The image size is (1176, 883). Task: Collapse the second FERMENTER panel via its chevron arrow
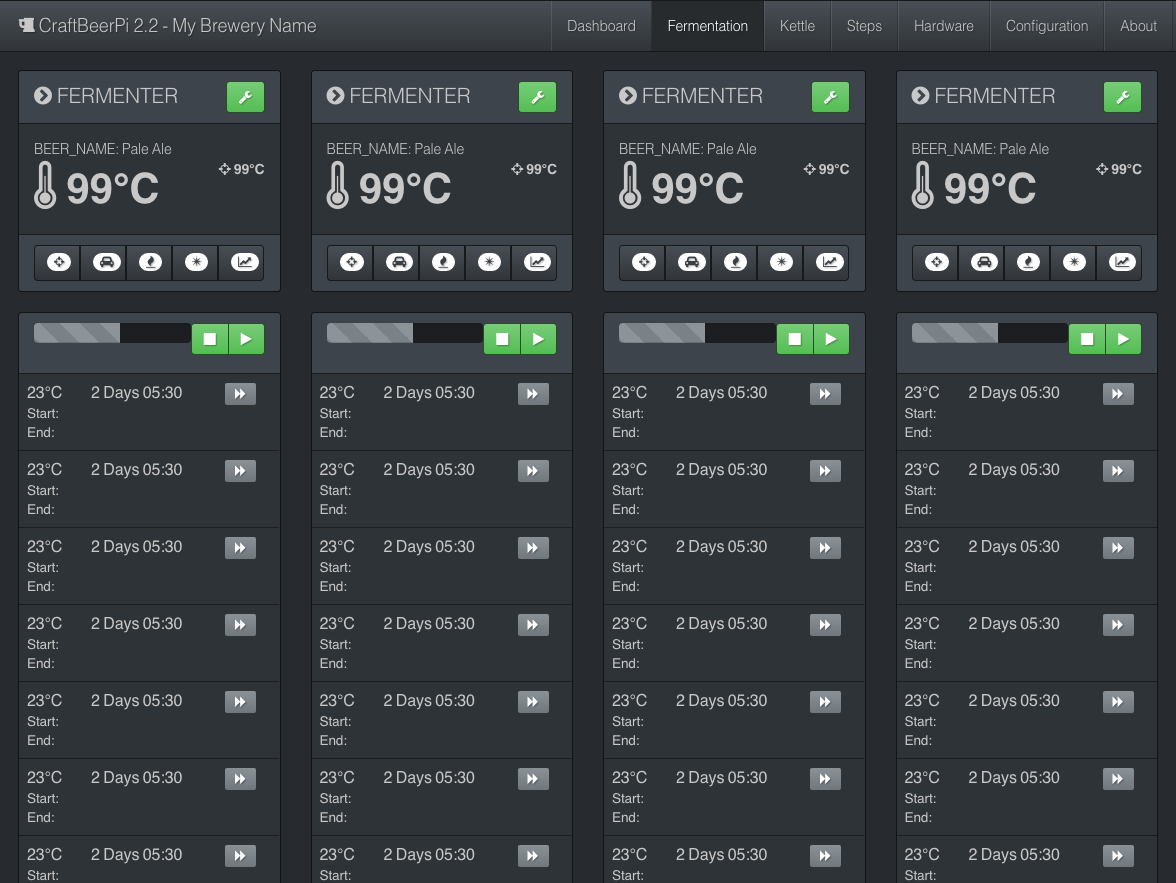pos(335,96)
